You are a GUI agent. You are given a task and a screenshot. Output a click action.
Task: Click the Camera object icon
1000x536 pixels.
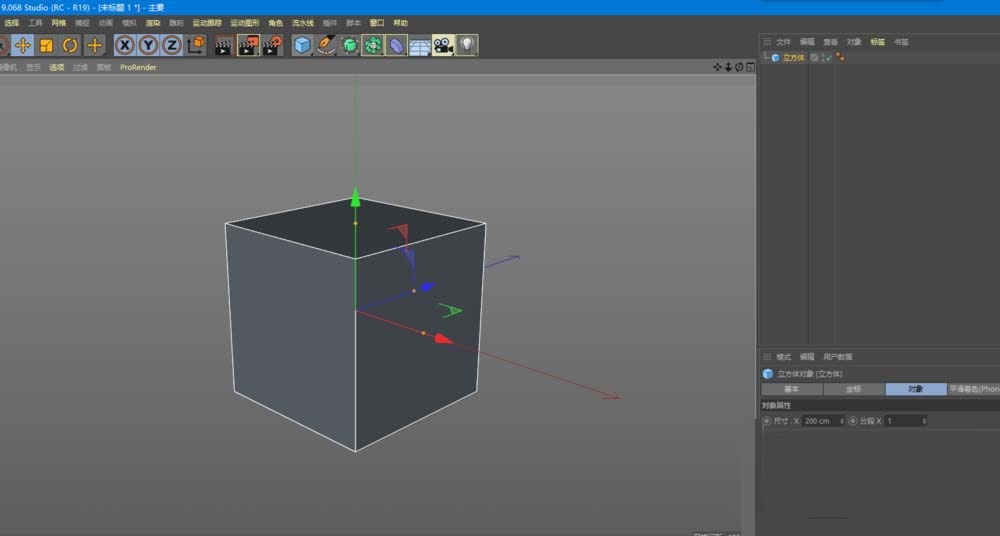click(443, 45)
